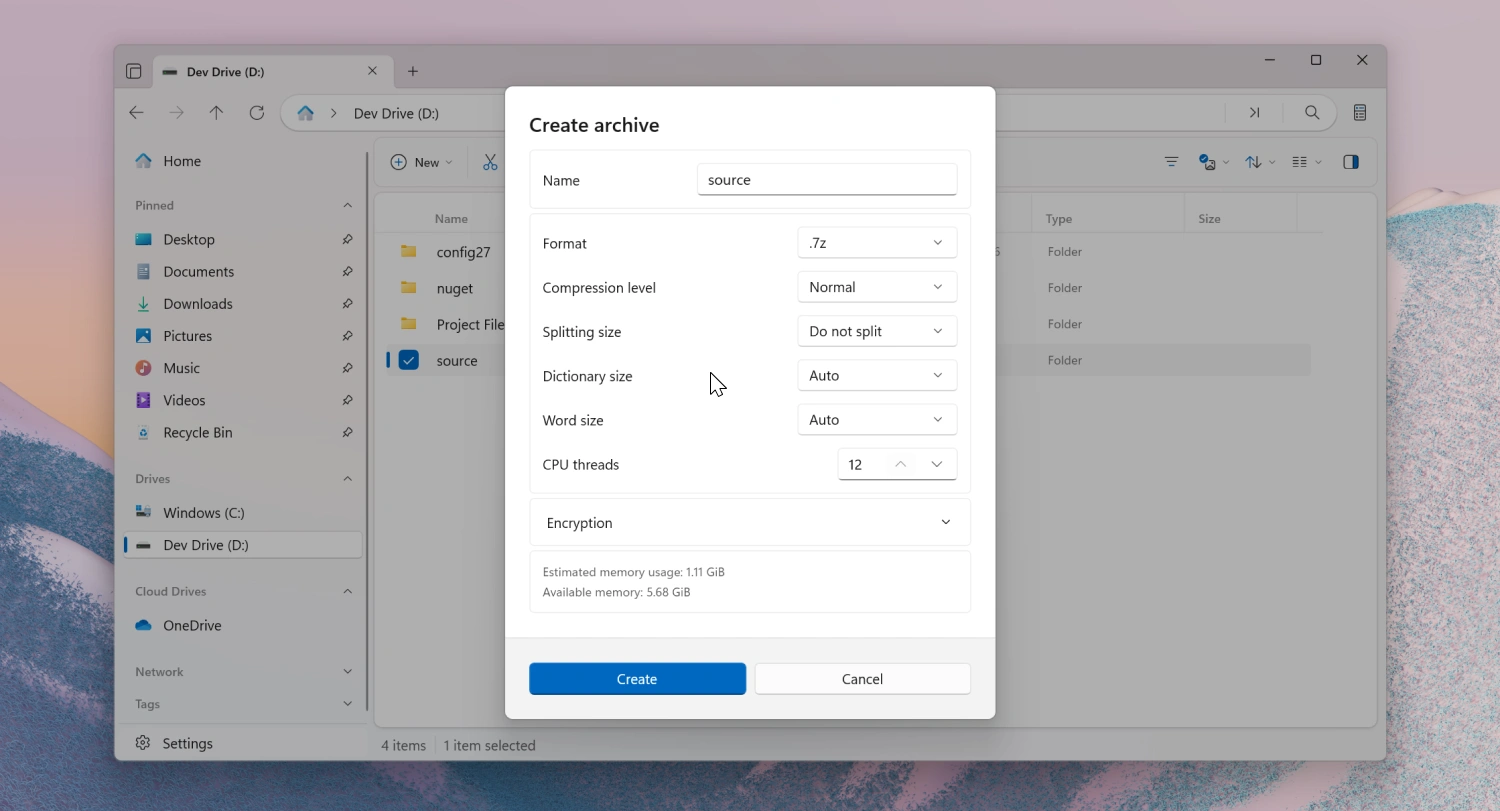Uncheck the source folder checkbox
The height and width of the screenshot is (811, 1500).
(408, 360)
